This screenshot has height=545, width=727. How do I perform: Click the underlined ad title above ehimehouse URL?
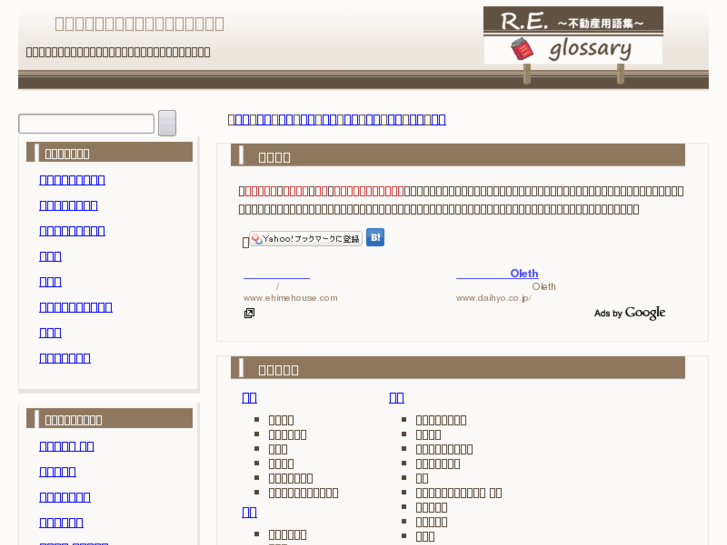[276, 274]
